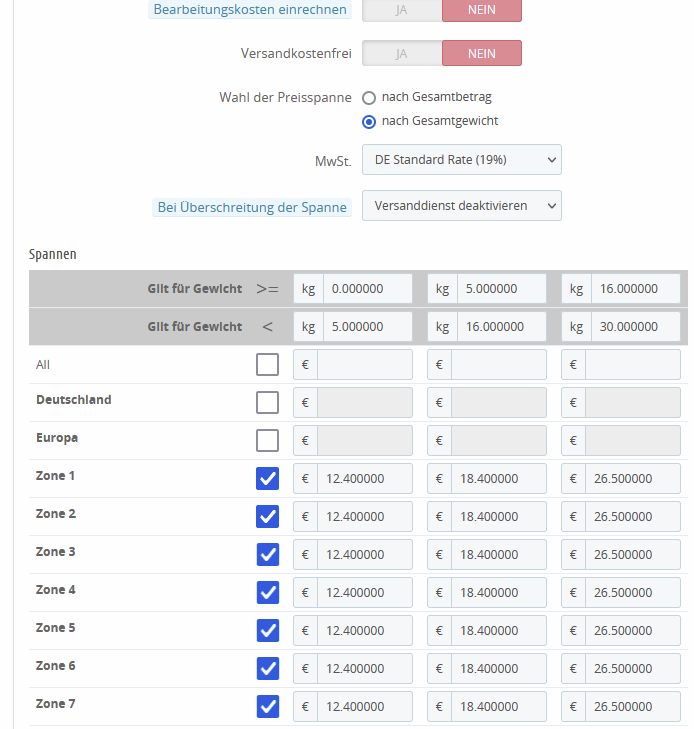Click the first weight >= field showing 0.000000

[x=364, y=289]
